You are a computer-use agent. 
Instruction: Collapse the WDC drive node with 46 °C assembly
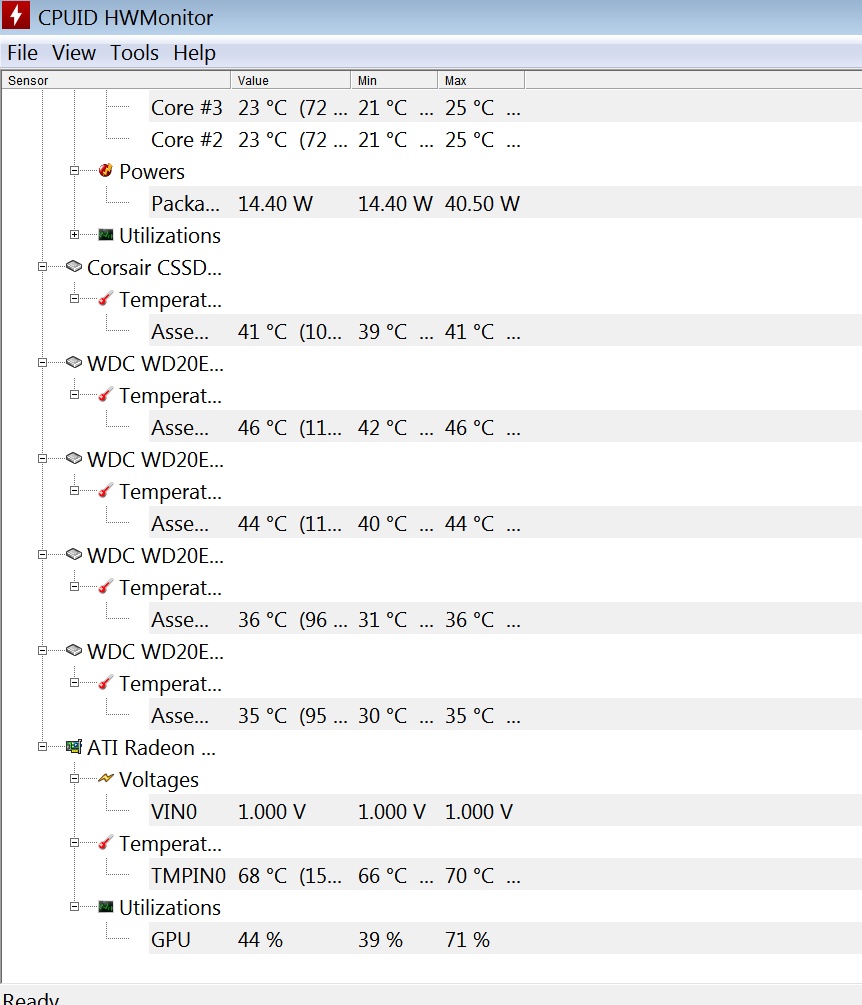pos(42,363)
